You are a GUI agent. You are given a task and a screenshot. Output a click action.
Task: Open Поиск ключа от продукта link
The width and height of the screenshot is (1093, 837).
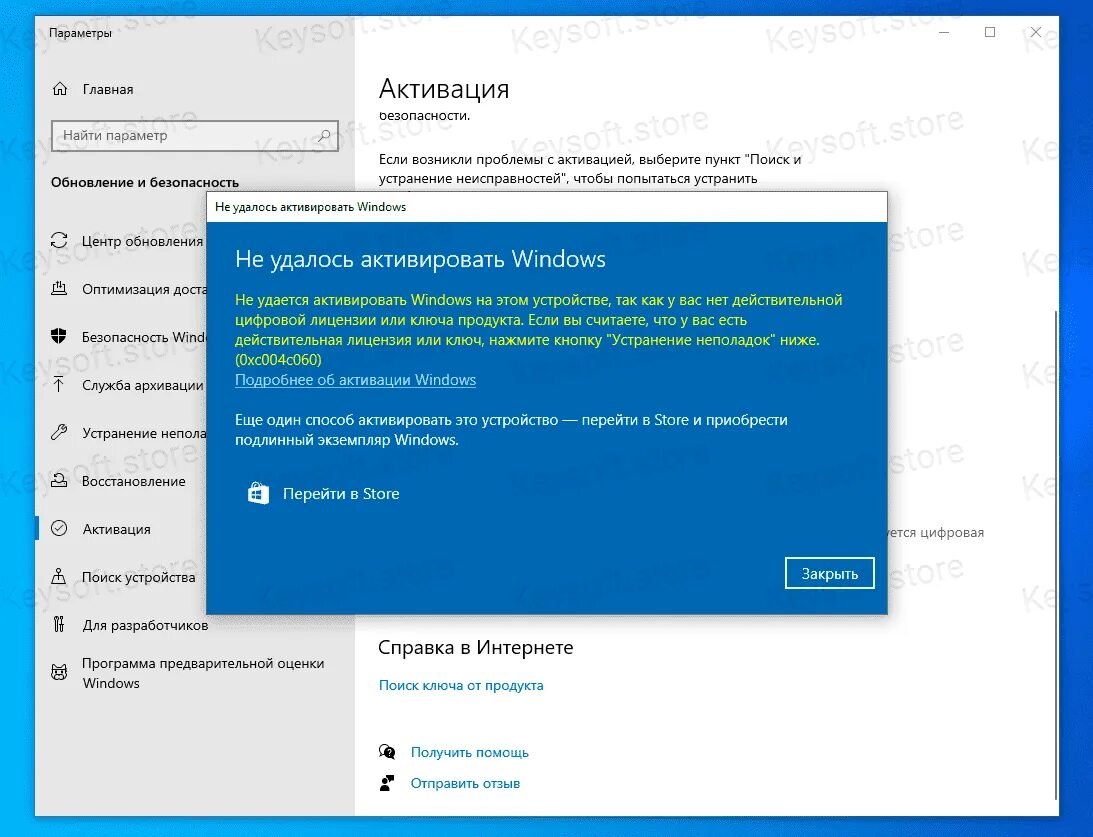tap(461, 685)
